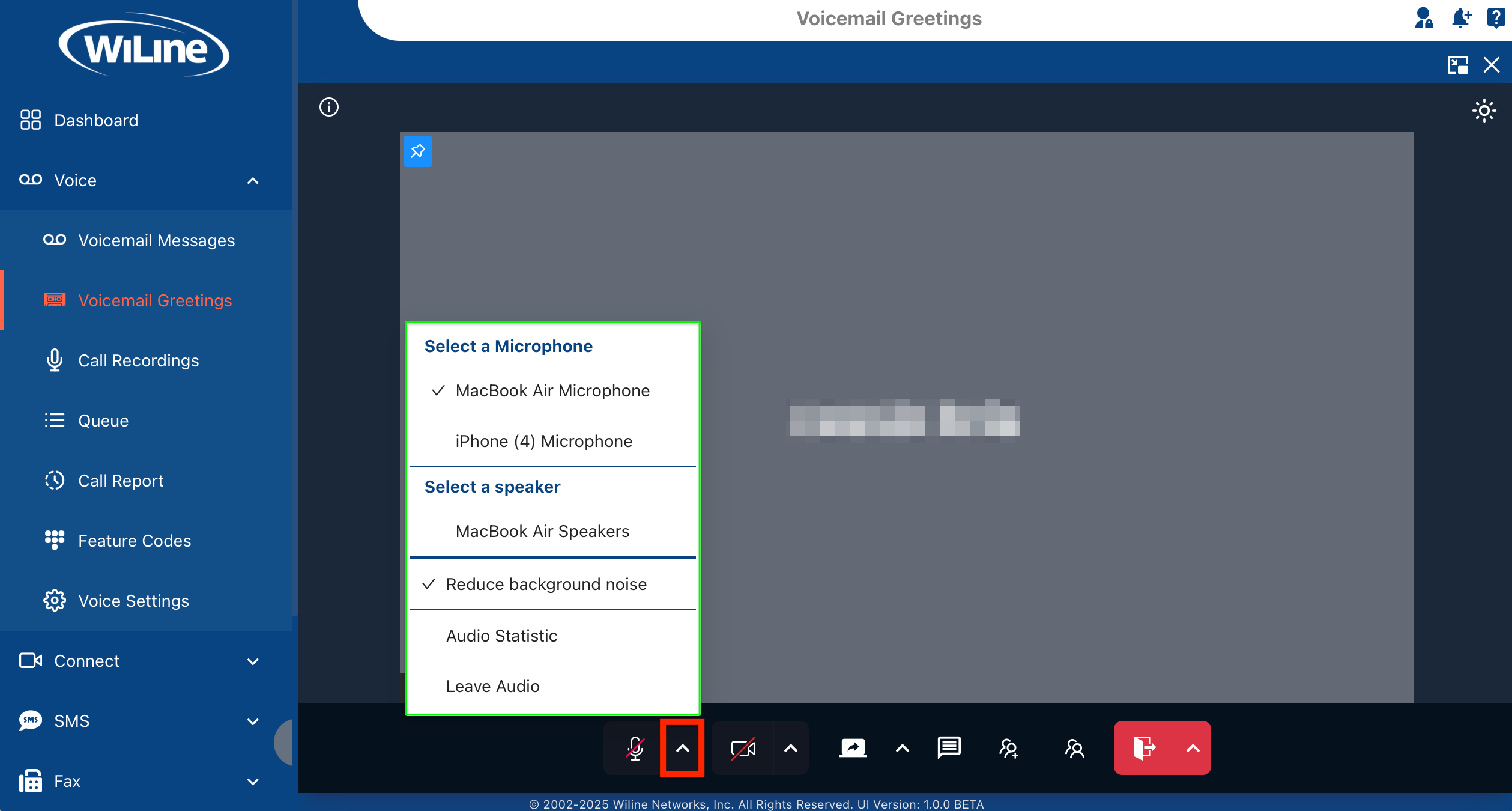
Task: Open the brightness control
Action: (x=1483, y=111)
